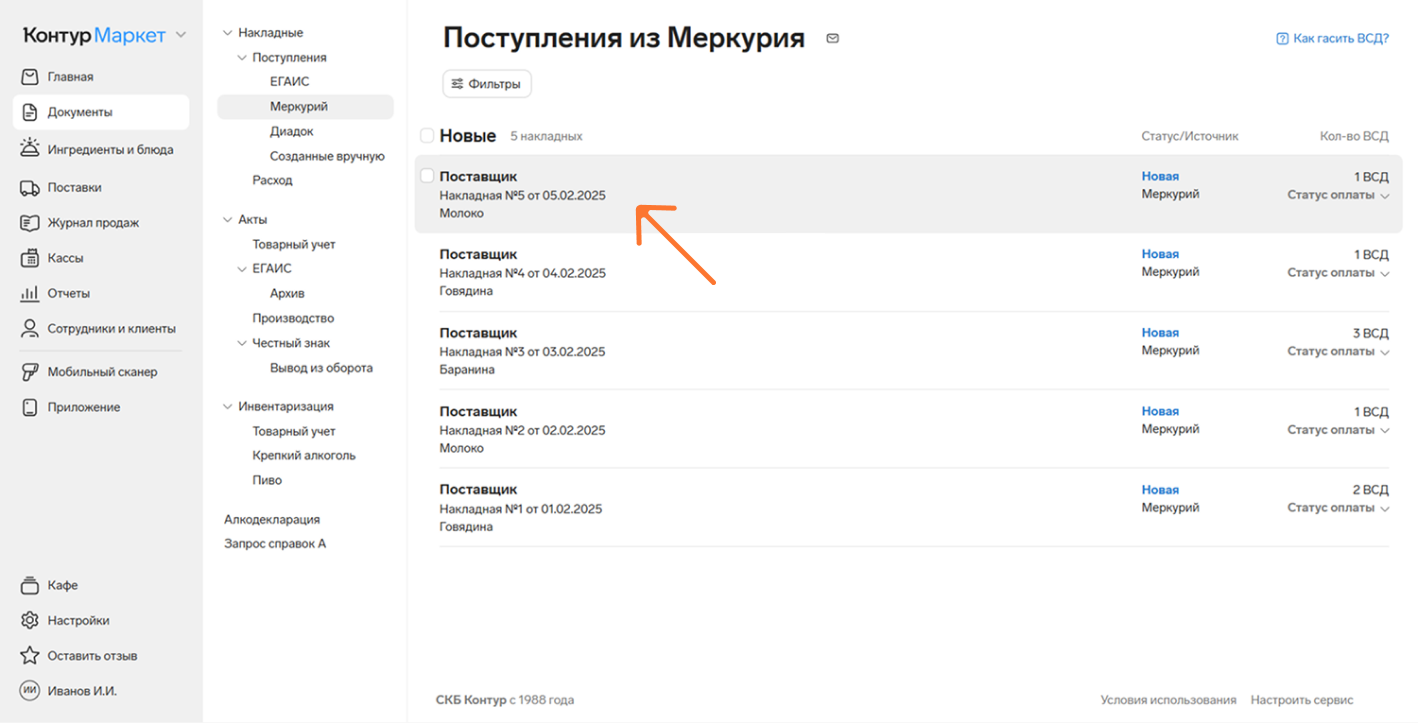Open Статус оплаты dropdown for Накладная №5
Viewport: 1418px width, 723px height.
point(1338,195)
